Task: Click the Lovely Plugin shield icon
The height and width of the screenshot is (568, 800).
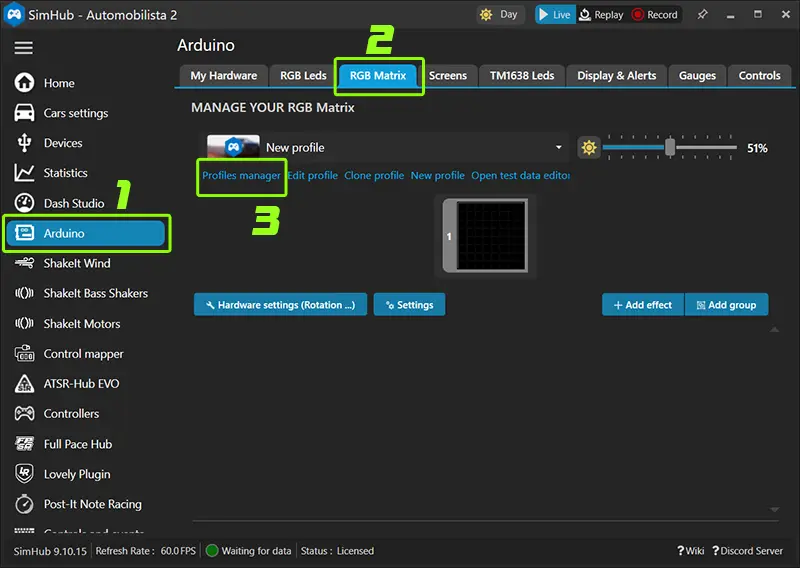Action: 24,474
